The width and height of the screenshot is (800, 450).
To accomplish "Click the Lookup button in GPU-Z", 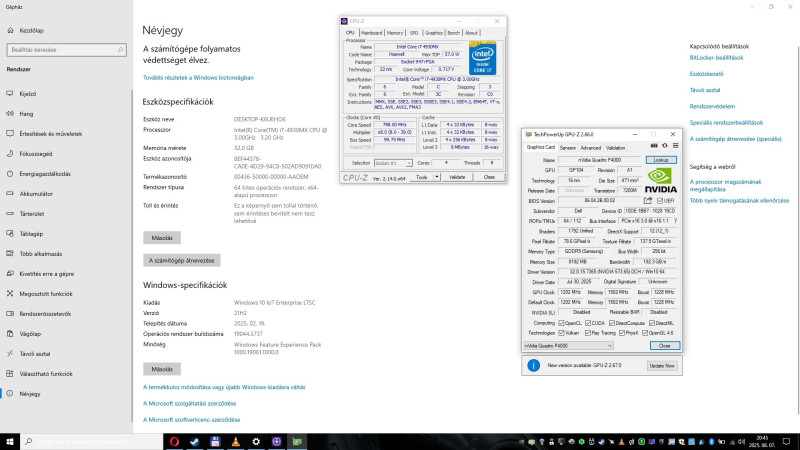I will coord(661,160).
